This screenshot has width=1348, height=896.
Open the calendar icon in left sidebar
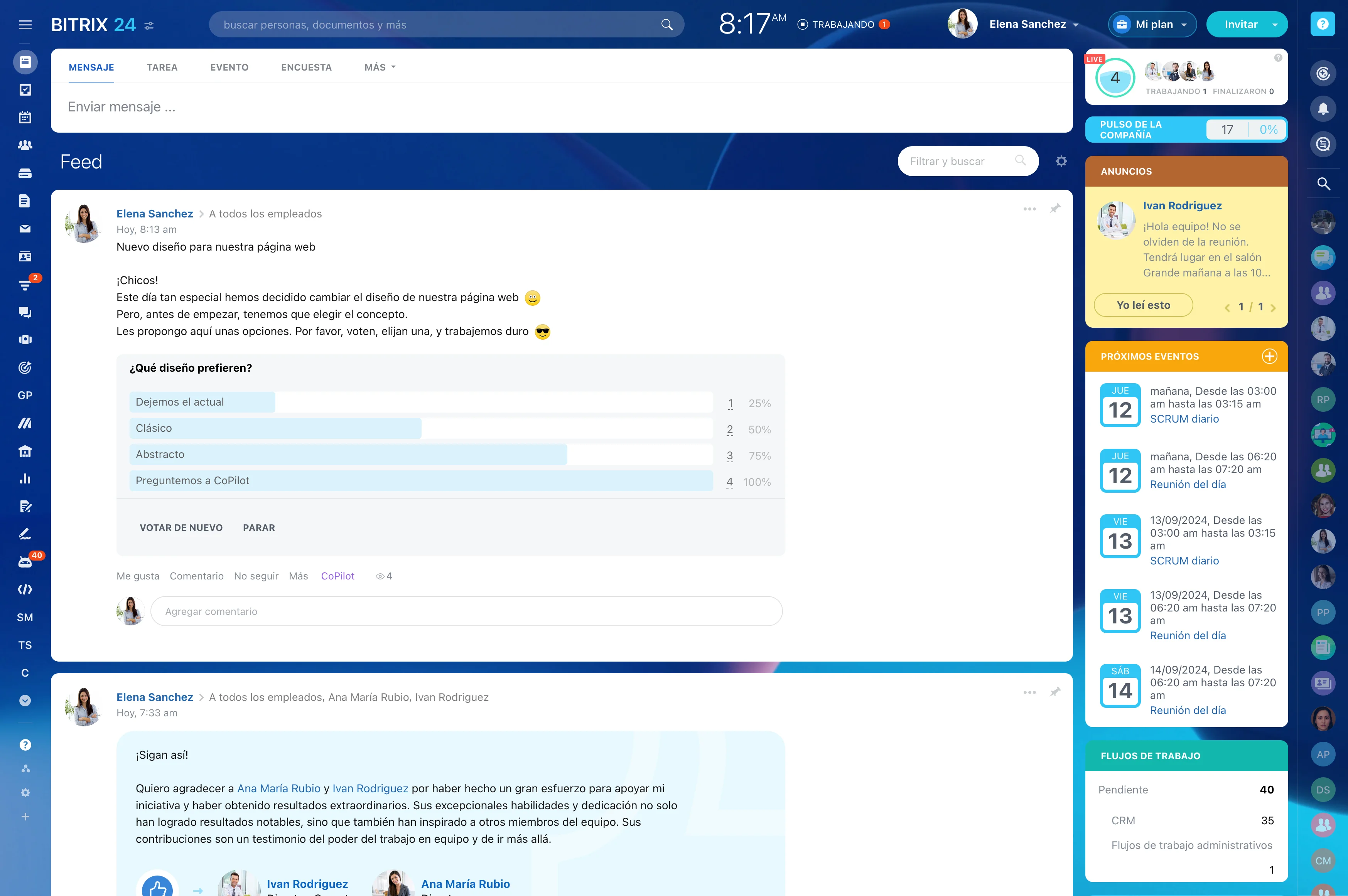[25, 118]
